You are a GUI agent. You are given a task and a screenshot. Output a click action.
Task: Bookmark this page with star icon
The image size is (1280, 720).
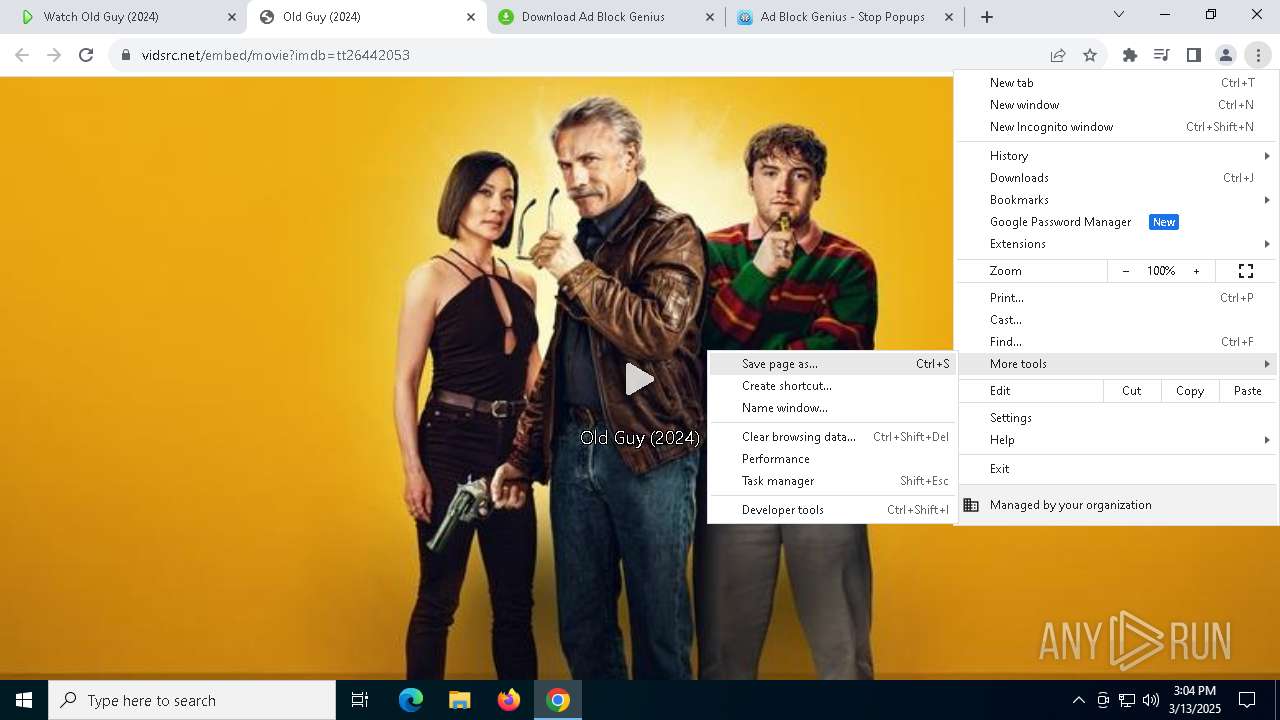point(1090,55)
